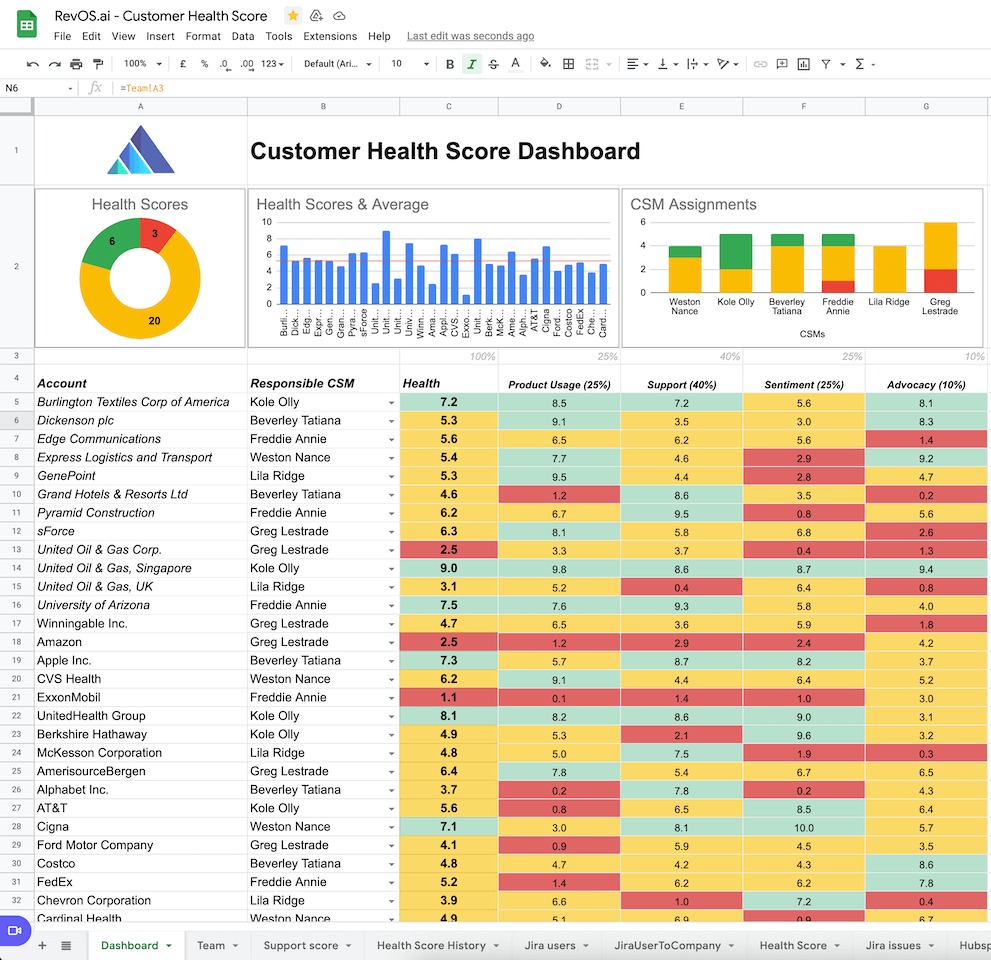991x960 pixels.
Task: Click the formula bar input field
Action: click(x=500, y=88)
